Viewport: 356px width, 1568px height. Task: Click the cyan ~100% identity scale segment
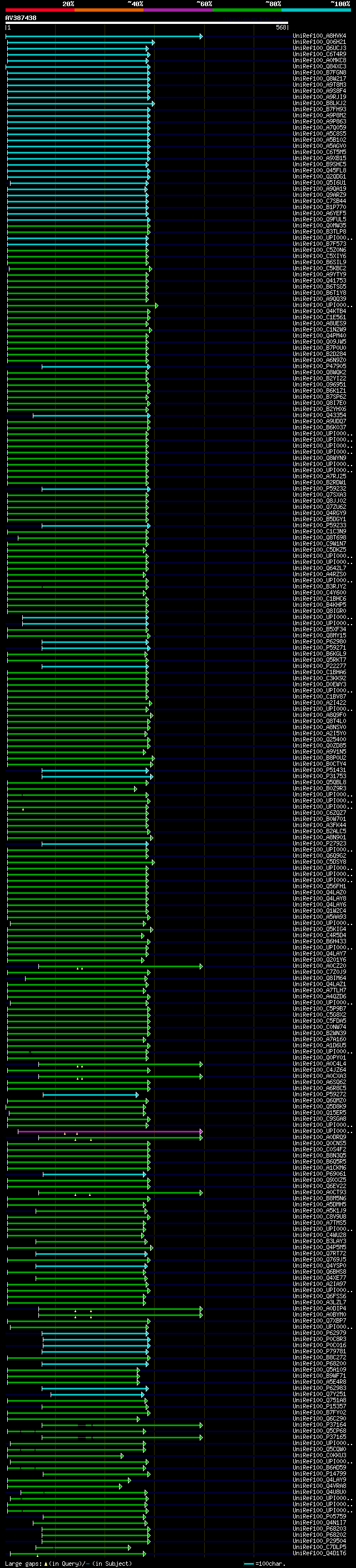point(316,10)
